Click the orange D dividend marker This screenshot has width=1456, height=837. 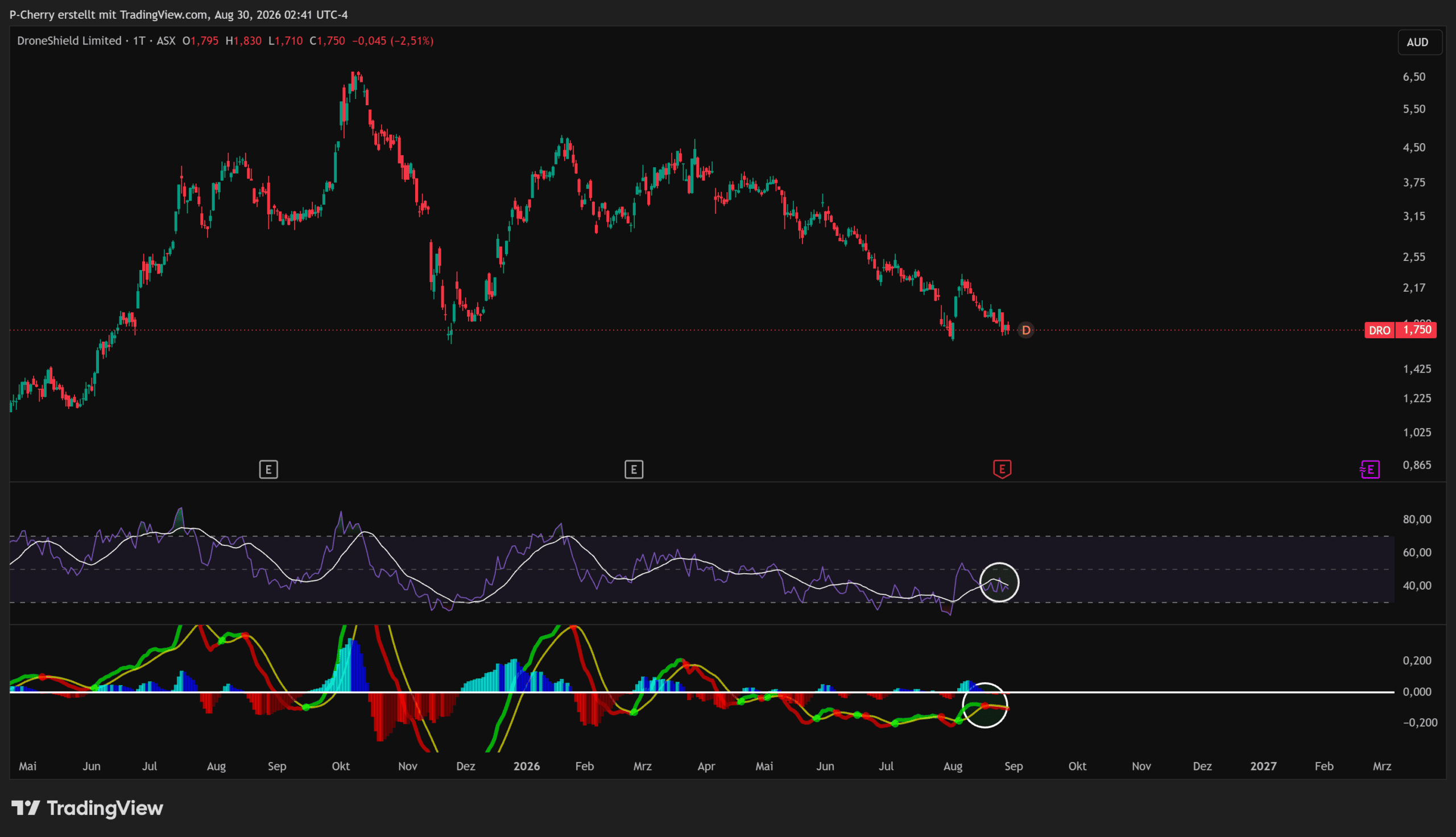coord(1026,330)
